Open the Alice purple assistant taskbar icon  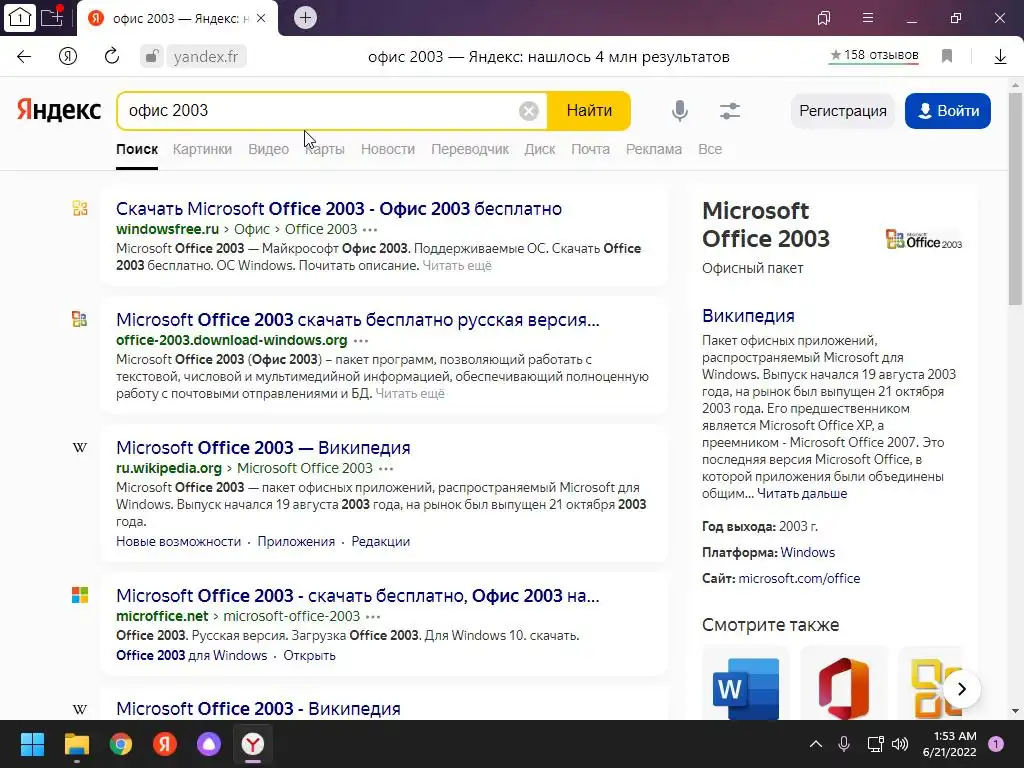208,744
